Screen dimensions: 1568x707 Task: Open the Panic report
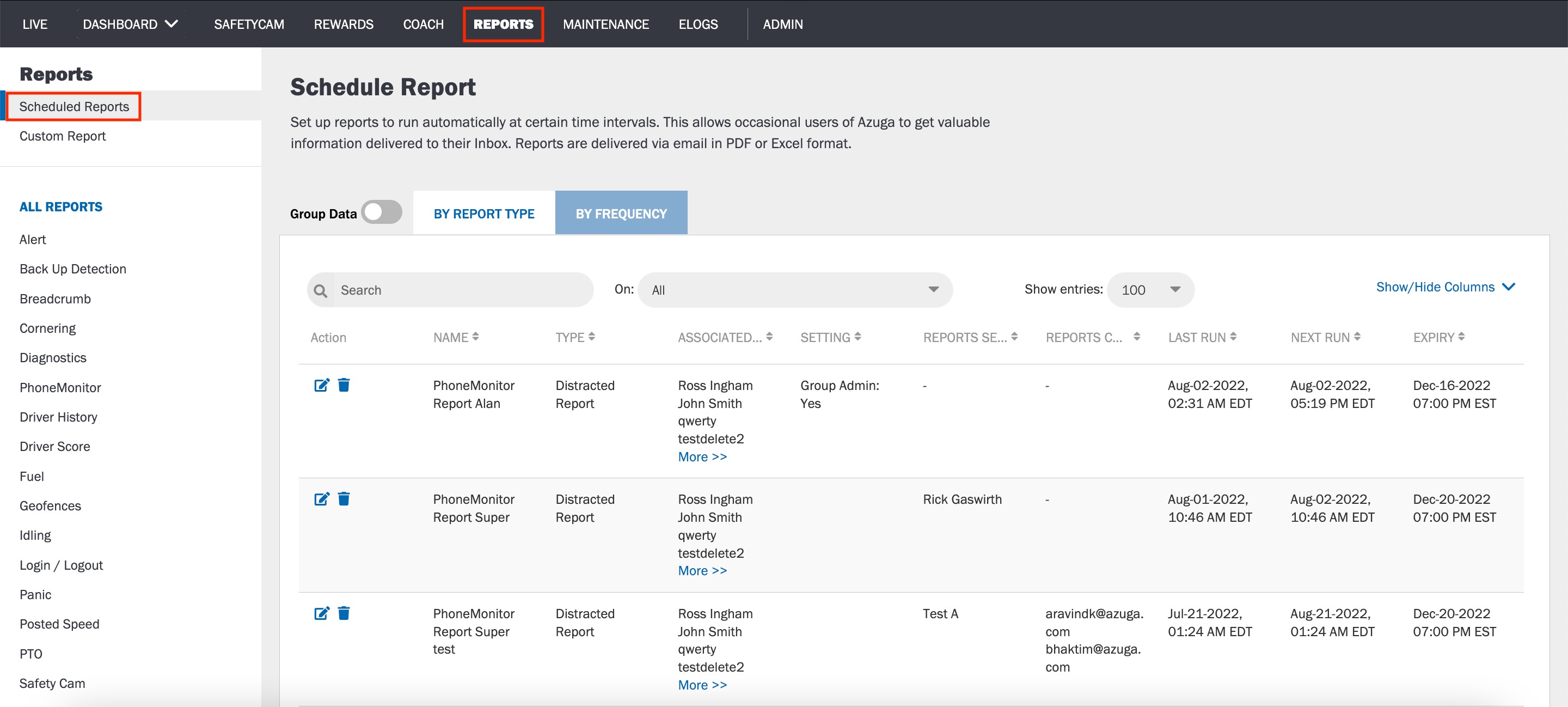click(35, 594)
